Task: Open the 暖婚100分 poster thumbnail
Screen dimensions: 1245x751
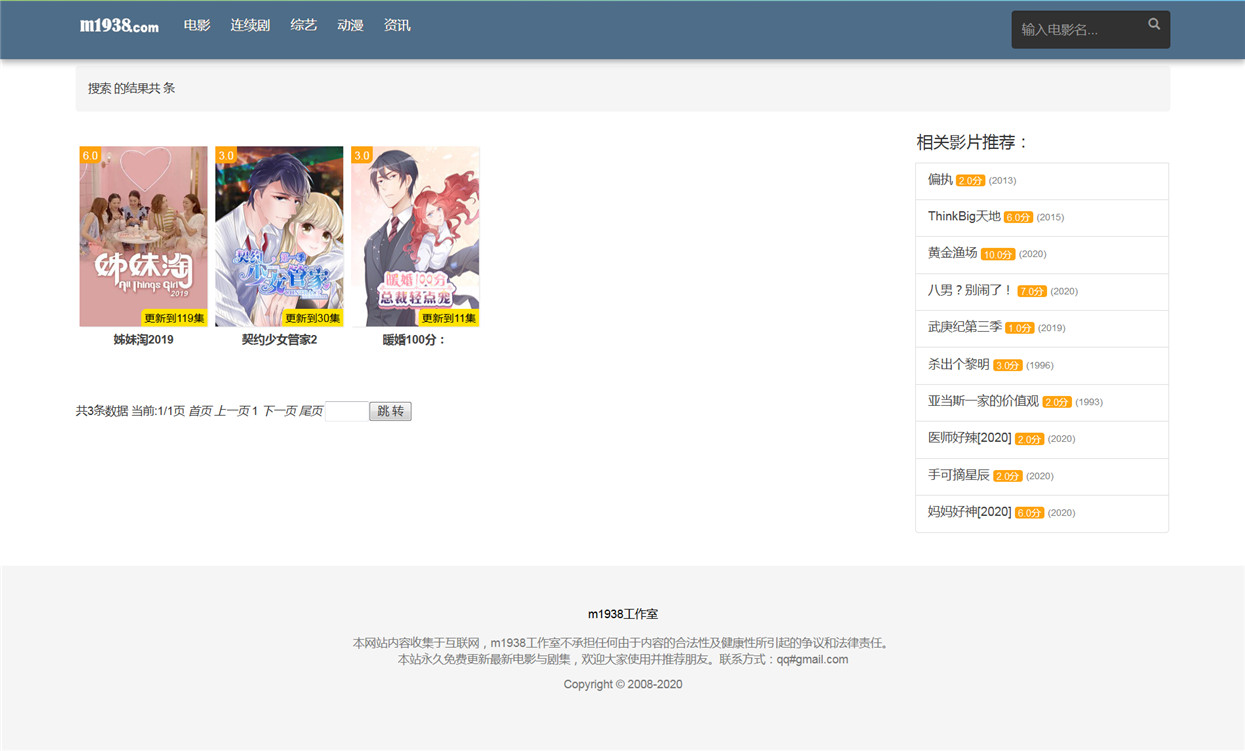Action: 415,237
